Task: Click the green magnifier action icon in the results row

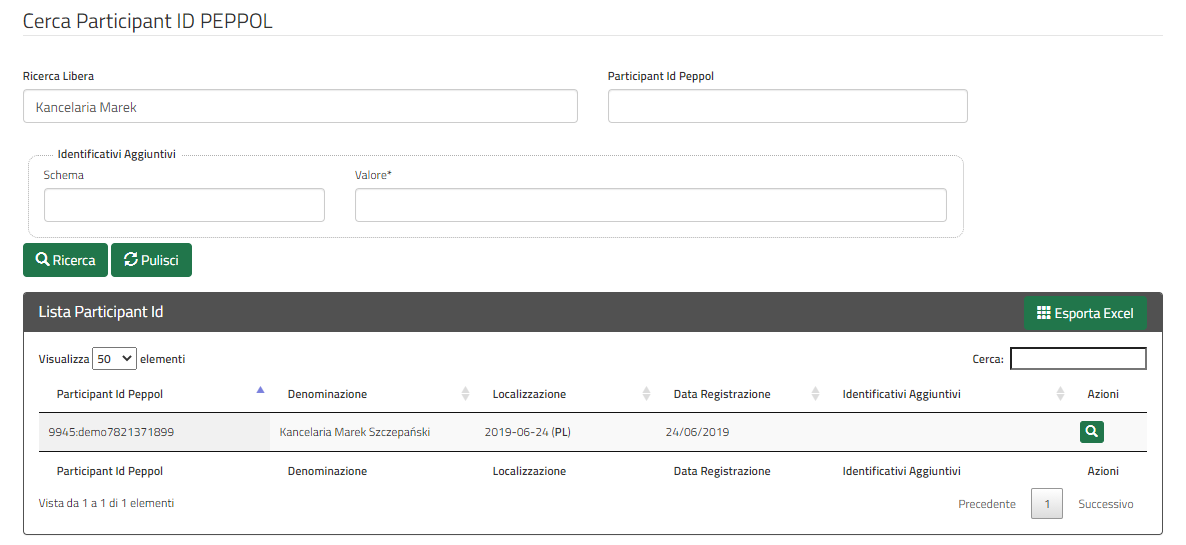Action: pyautogui.click(x=1091, y=432)
